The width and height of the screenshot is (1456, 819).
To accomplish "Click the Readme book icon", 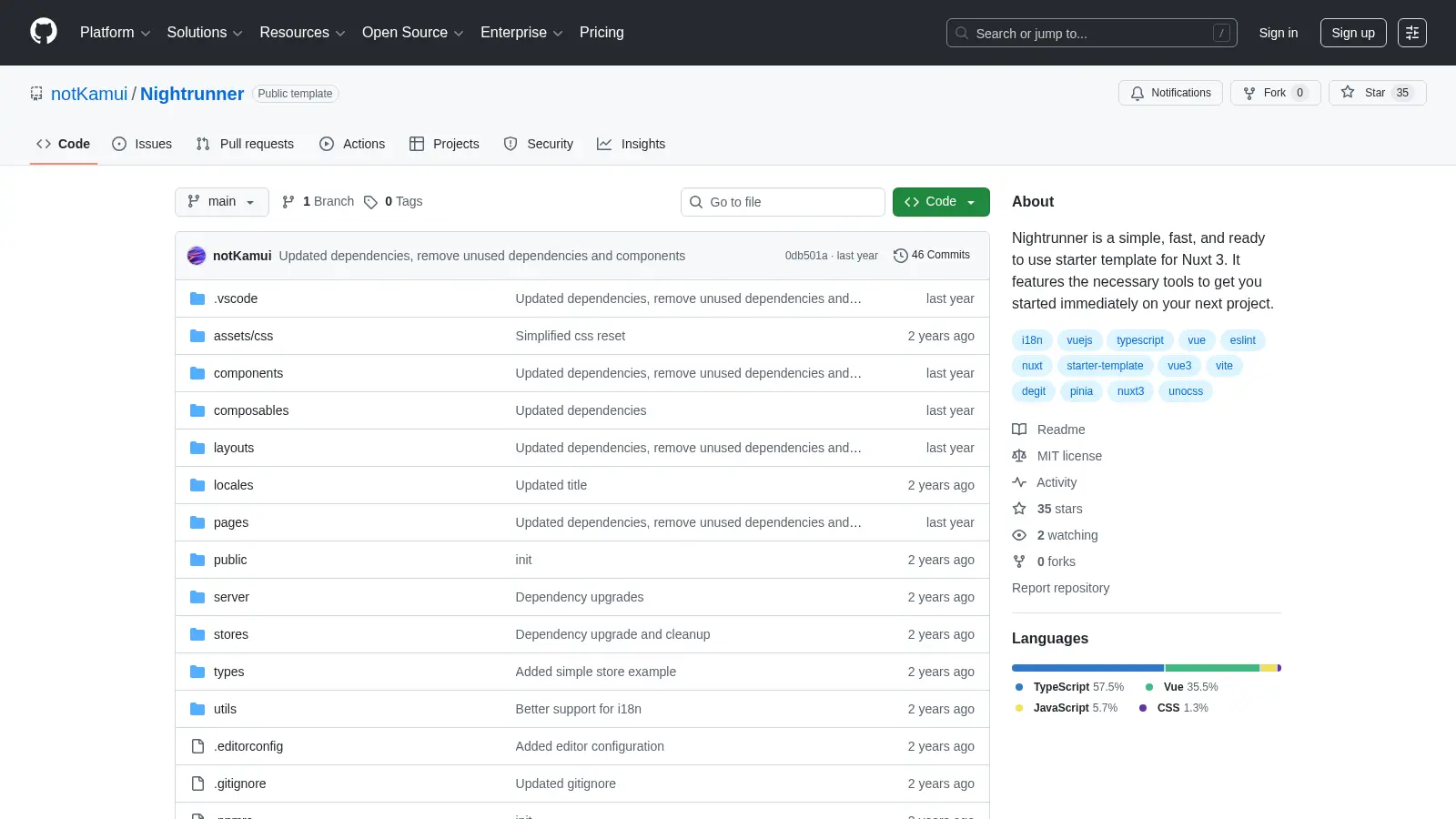I will 1019,430.
